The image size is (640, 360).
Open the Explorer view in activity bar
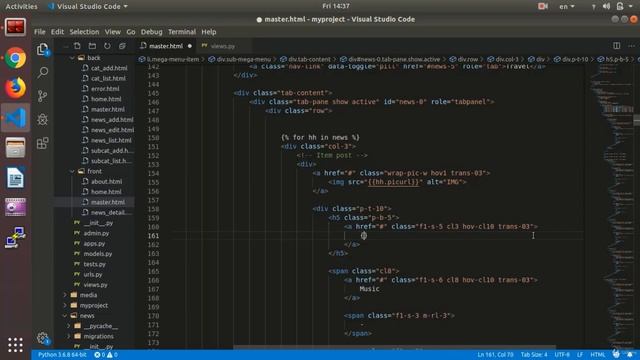[42, 49]
